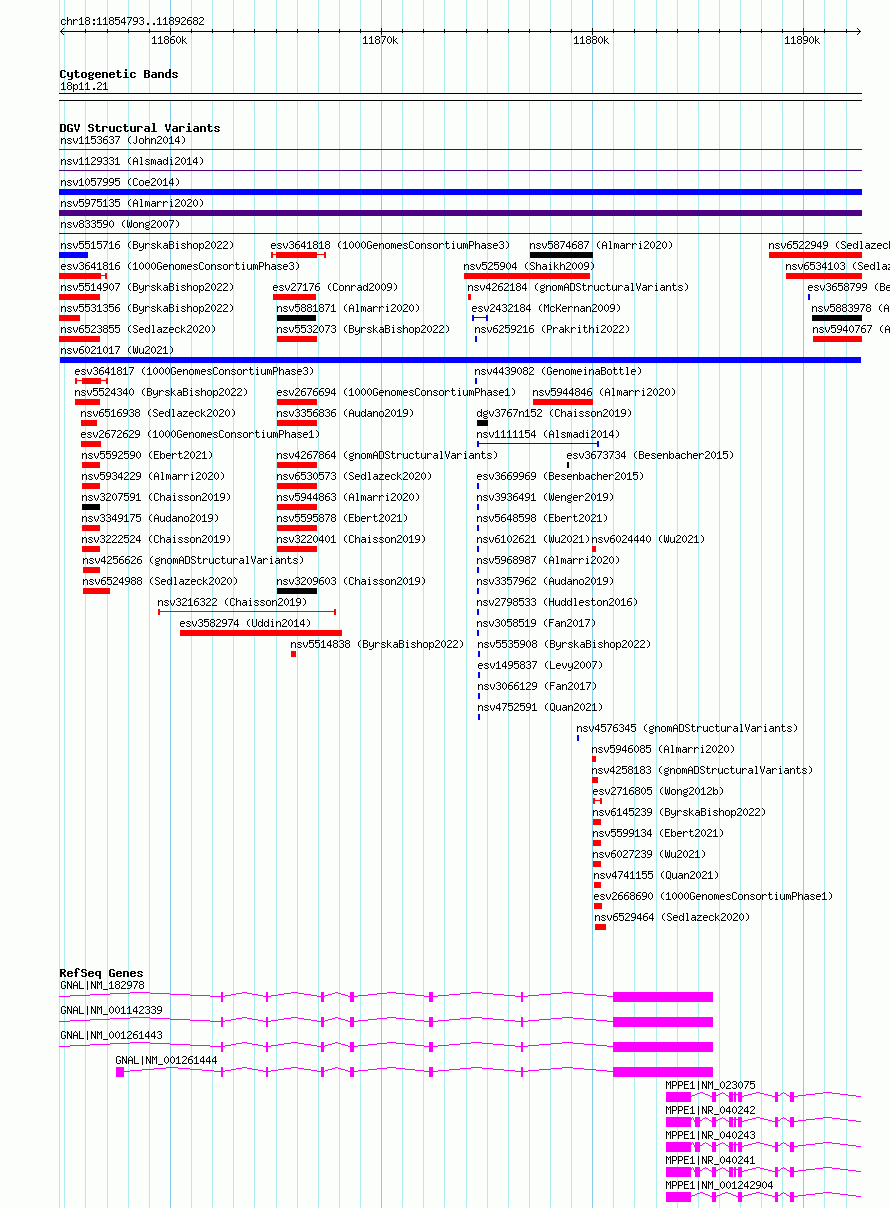
Task: Click the 18p11.21 cytogenetic band label
Action: [x=84, y=87]
